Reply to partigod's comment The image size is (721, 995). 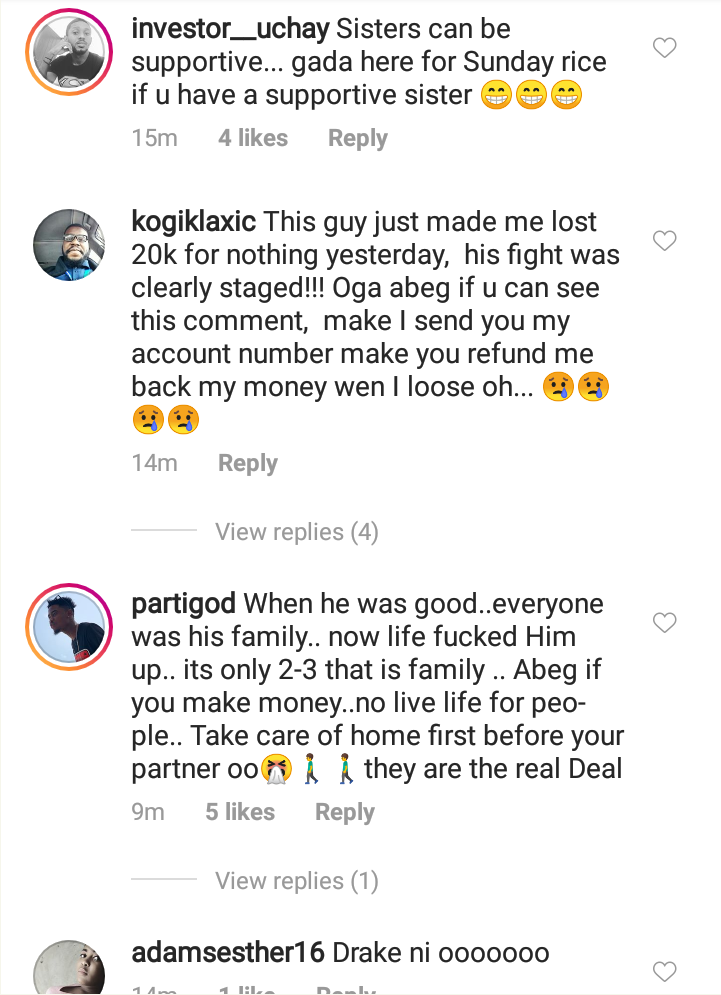[x=344, y=812]
